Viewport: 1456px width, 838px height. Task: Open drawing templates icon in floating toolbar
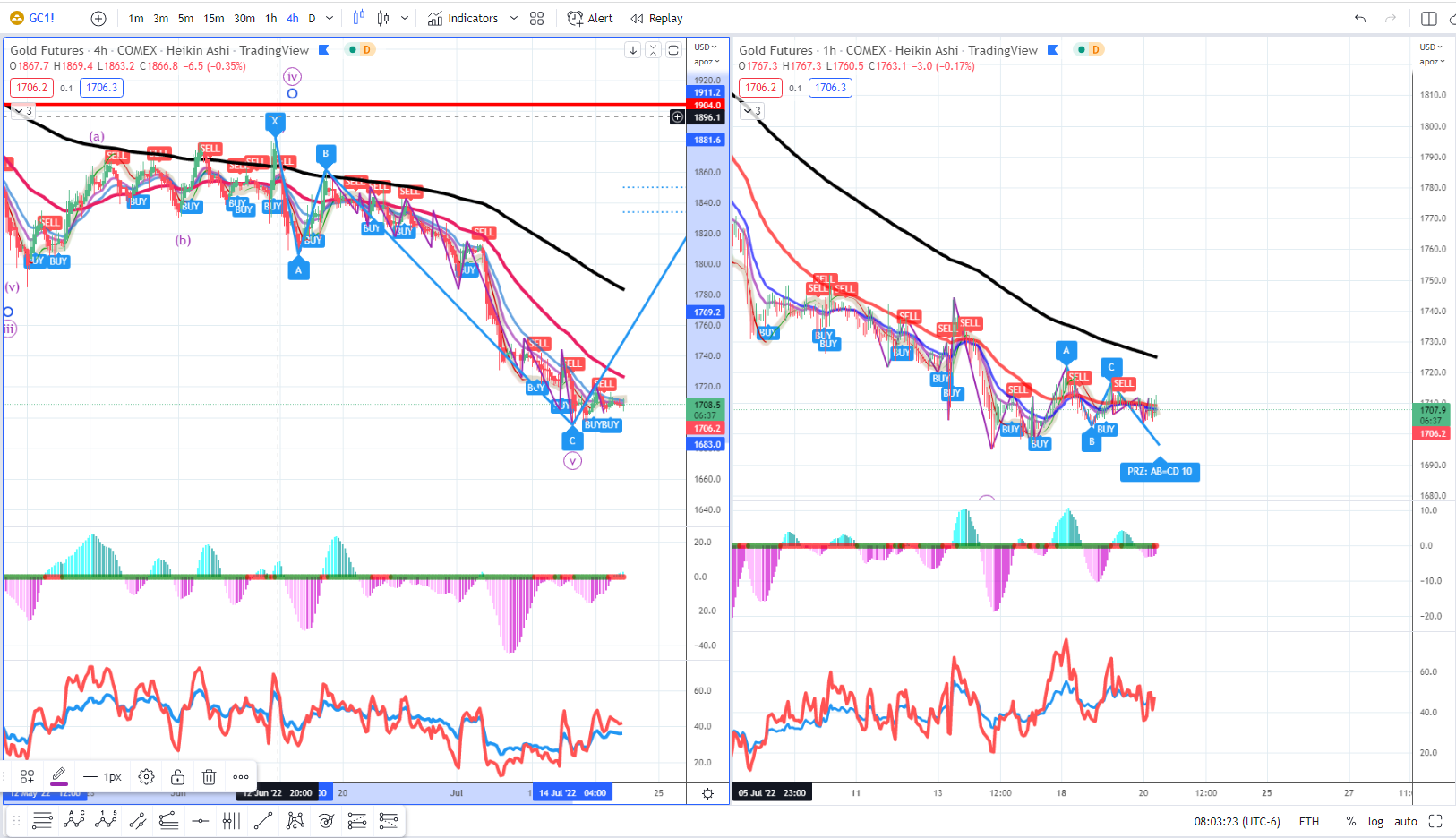point(27,777)
